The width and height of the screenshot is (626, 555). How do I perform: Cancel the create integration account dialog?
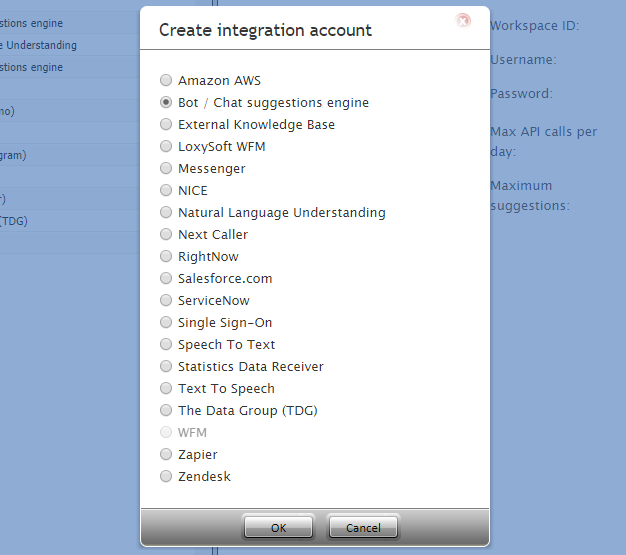pyautogui.click(x=363, y=527)
